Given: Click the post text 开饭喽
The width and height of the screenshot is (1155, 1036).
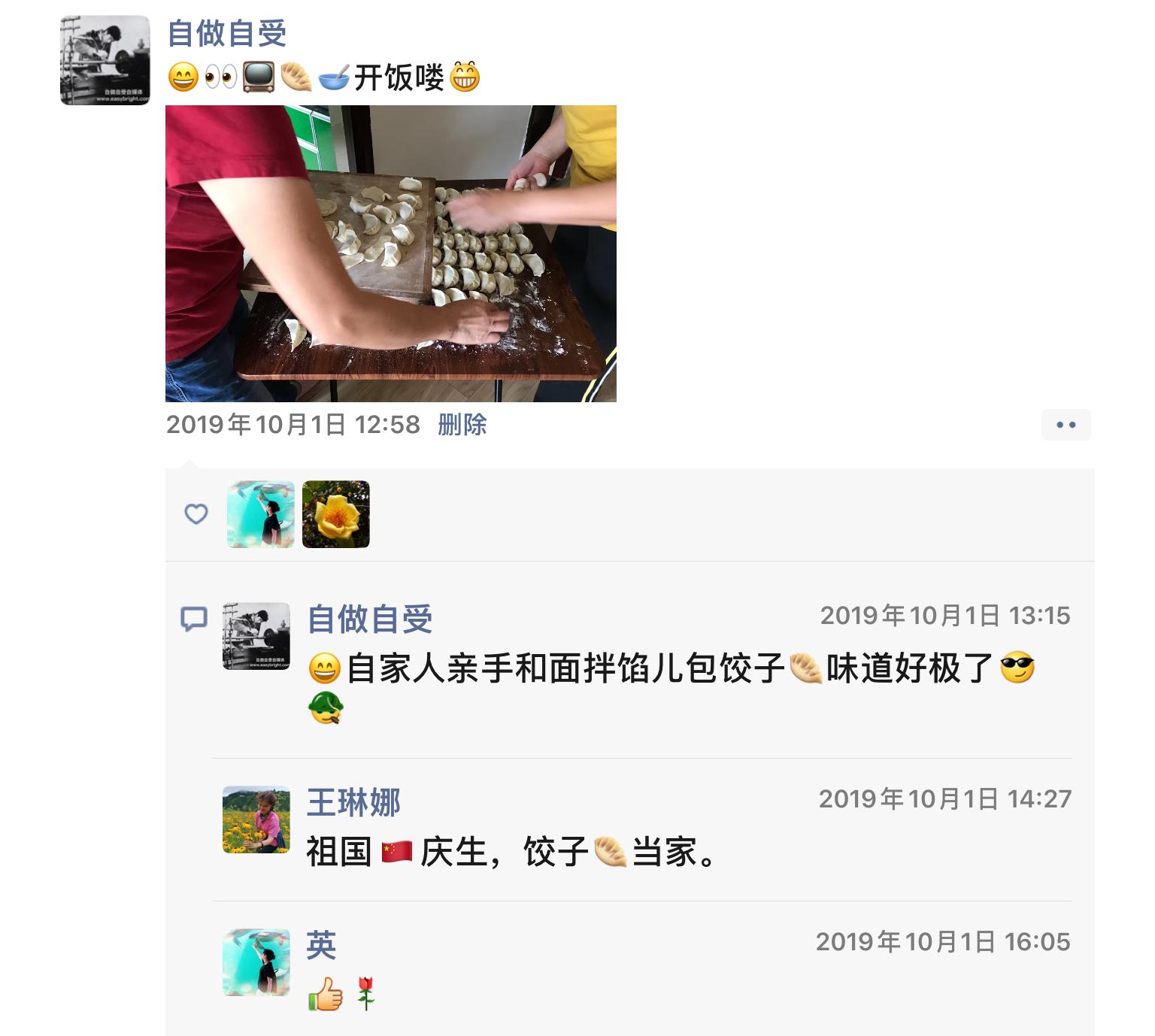Looking at the screenshot, I should pyautogui.click(x=399, y=77).
